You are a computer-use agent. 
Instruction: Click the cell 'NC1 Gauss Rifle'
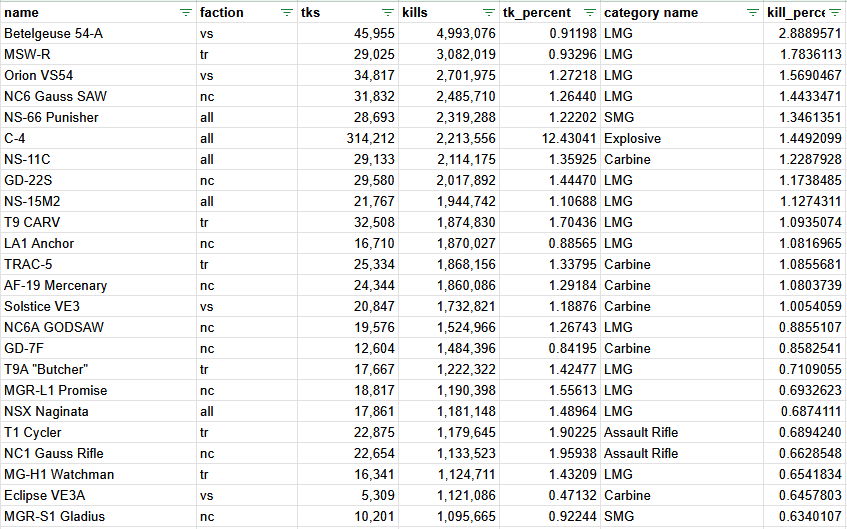coord(98,454)
